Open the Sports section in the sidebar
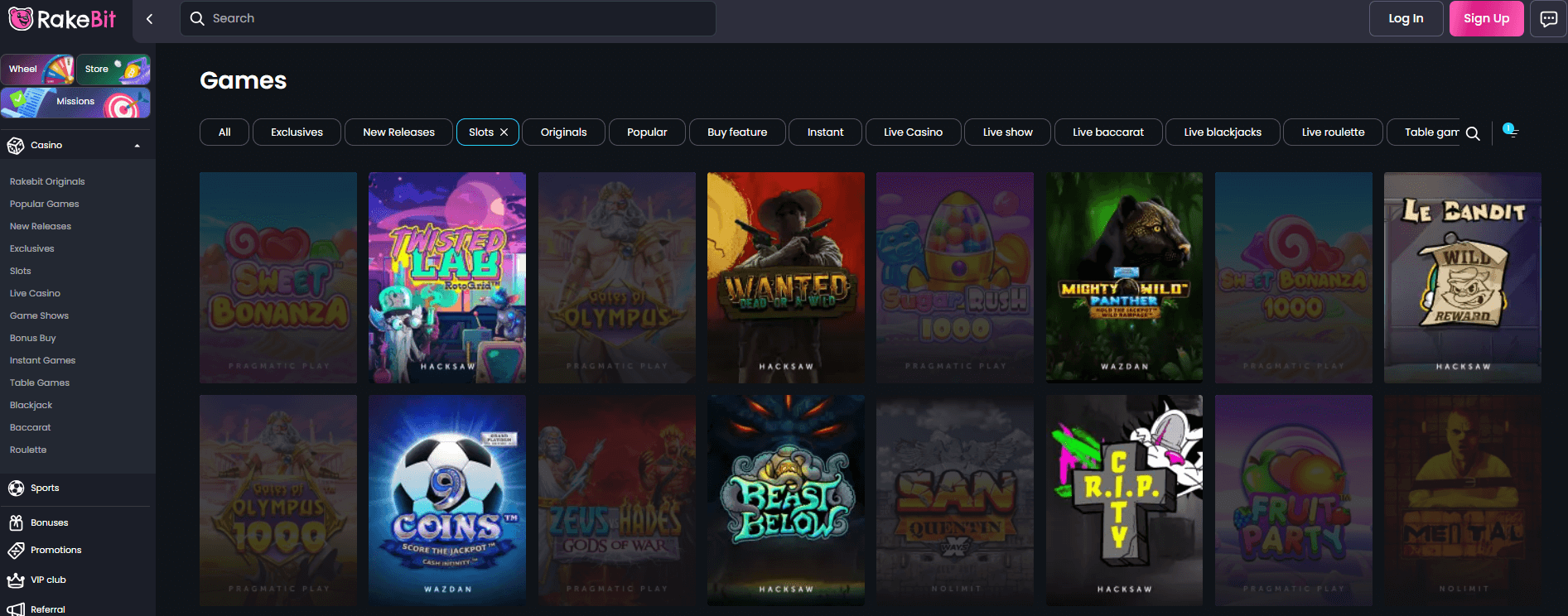This screenshot has height=616, width=1568. (45, 488)
